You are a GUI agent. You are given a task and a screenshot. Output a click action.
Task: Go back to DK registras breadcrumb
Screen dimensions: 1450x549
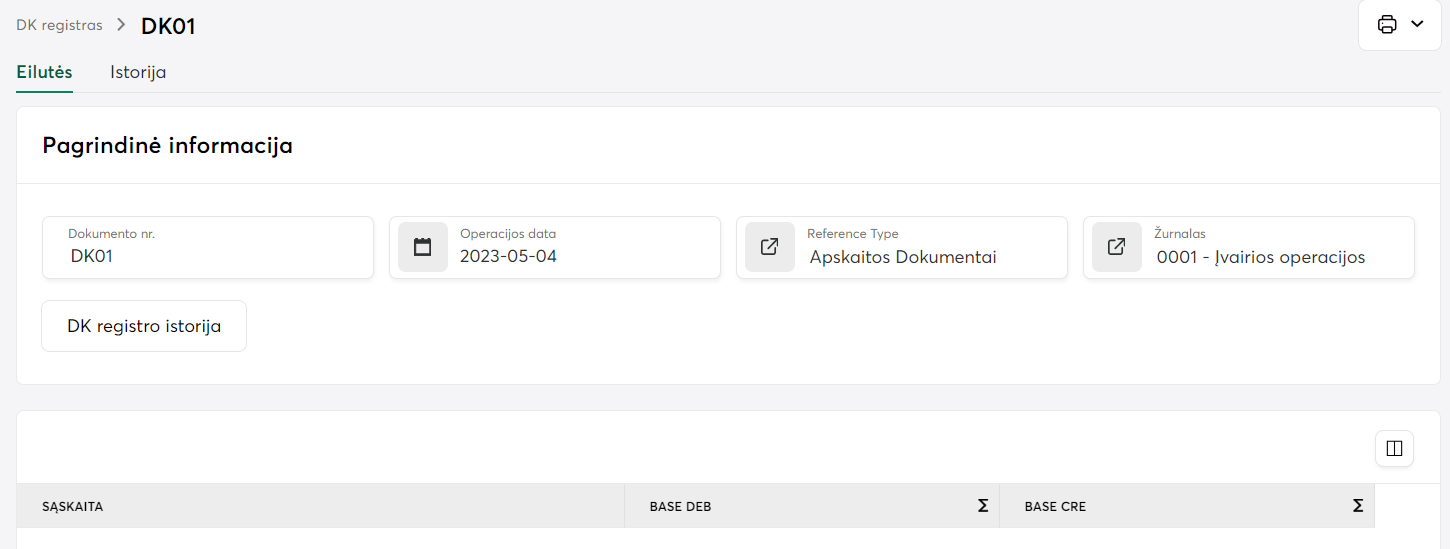pyautogui.click(x=59, y=25)
